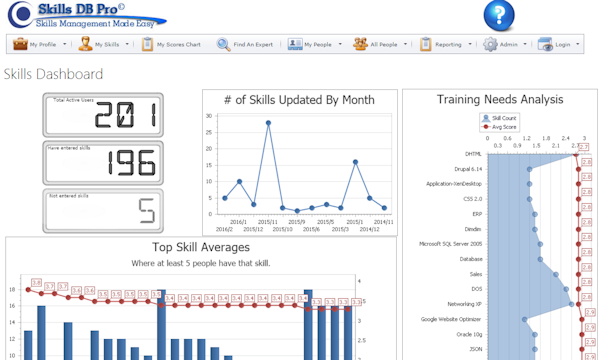Toggle Skill Count legend entry
This screenshot has height=360, width=600.
[499, 118]
